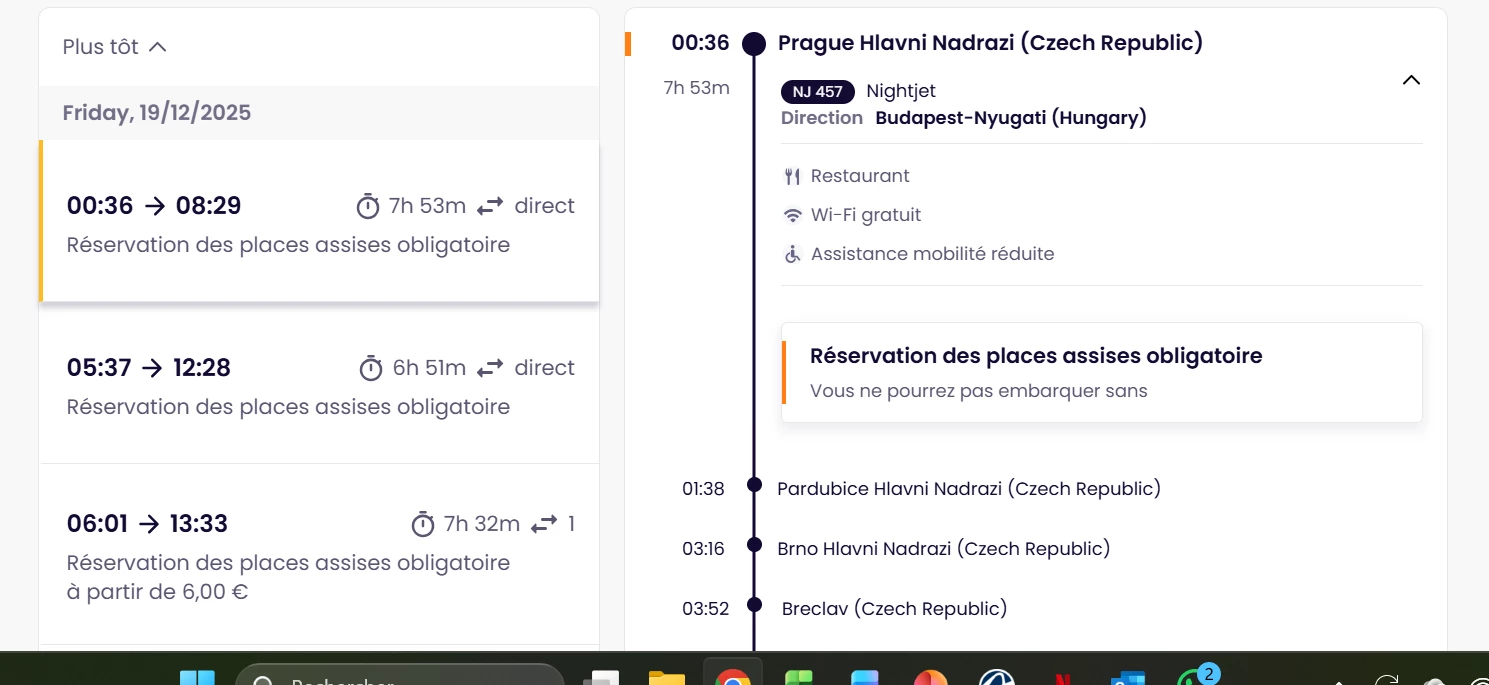1489x685 pixels.
Task: Collapse the NJ 457 Nightjet details chevron
Action: coord(1411,80)
